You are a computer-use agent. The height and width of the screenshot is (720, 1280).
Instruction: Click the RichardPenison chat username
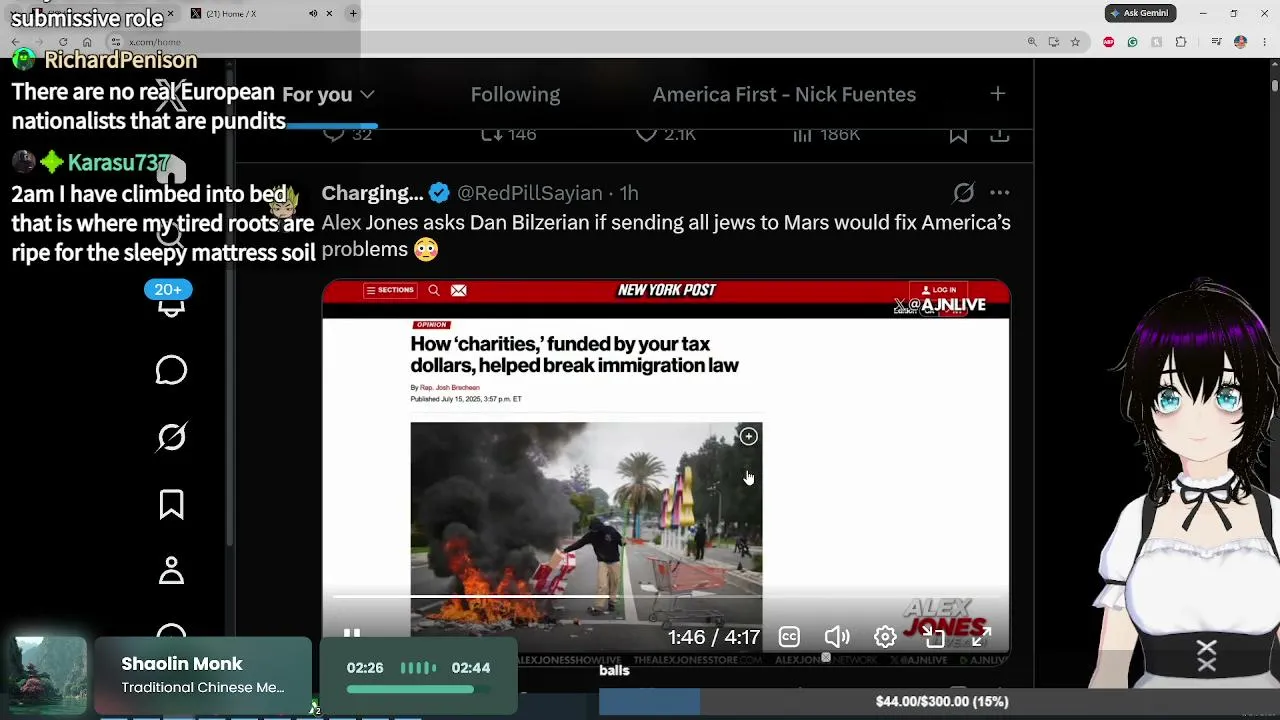pyautogui.click(x=121, y=60)
